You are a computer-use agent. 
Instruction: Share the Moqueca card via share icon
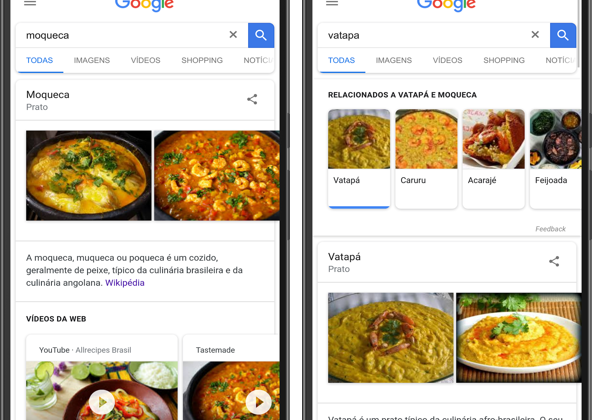(252, 99)
